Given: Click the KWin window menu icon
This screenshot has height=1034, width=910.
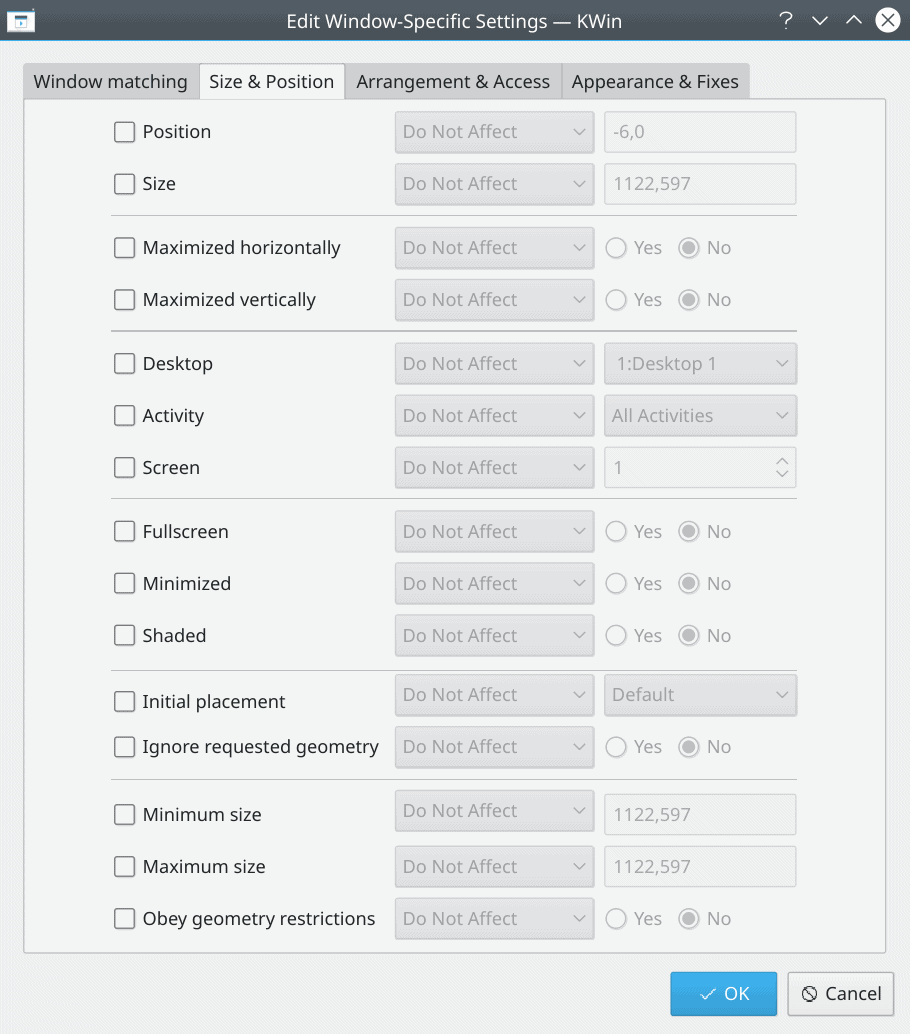Looking at the screenshot, I should 20,21.
